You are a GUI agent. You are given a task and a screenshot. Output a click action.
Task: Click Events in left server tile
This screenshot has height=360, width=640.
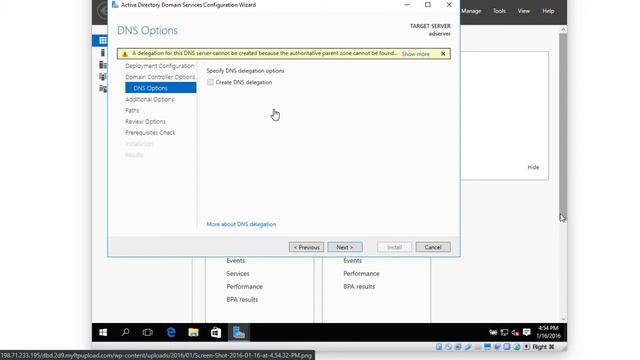click(236, 260)
